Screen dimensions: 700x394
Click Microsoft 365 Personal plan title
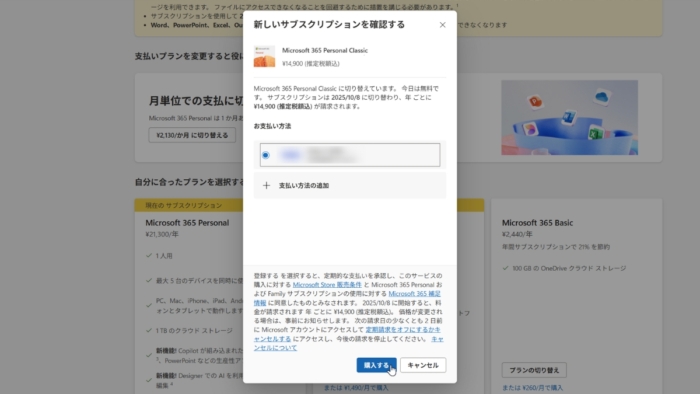(x=187, y=223)
